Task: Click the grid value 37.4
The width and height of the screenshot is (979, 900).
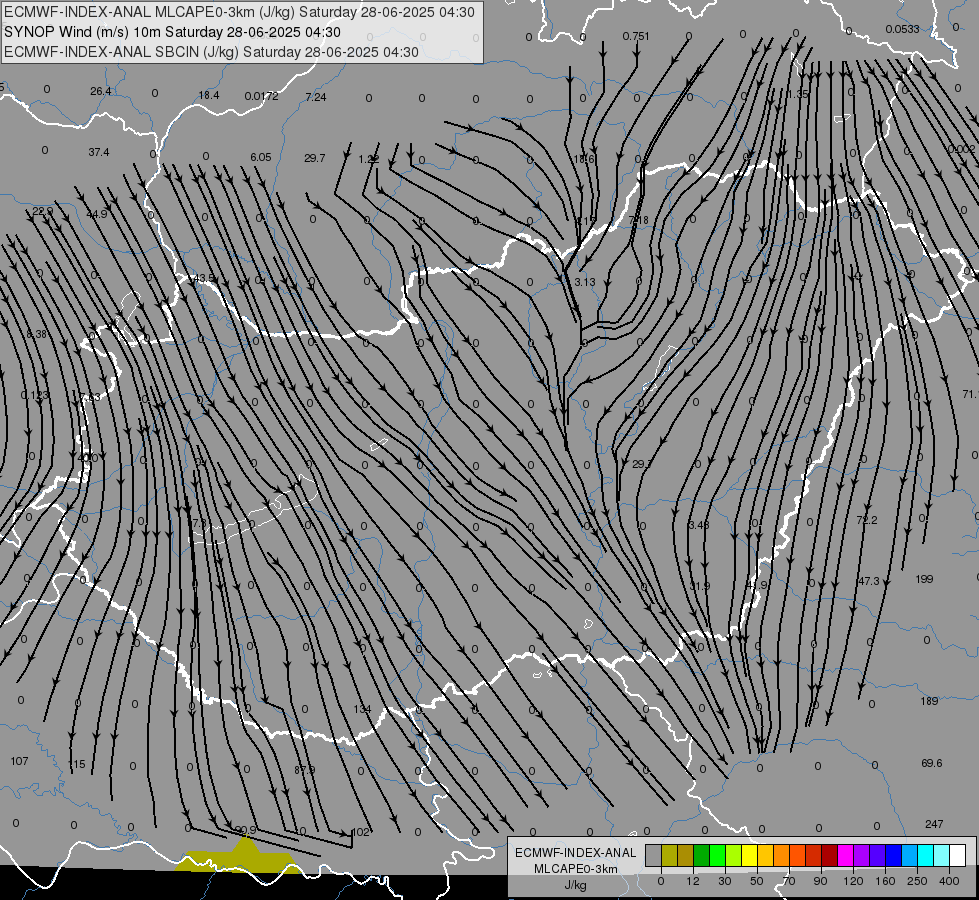Action: coord(99,152)
